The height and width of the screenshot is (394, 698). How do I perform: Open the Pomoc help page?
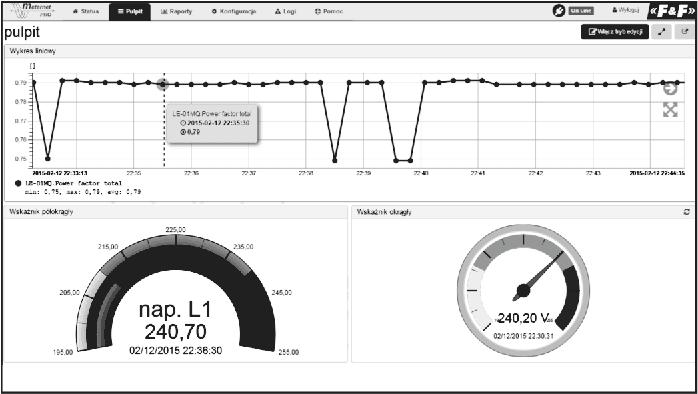click(329, 11)
